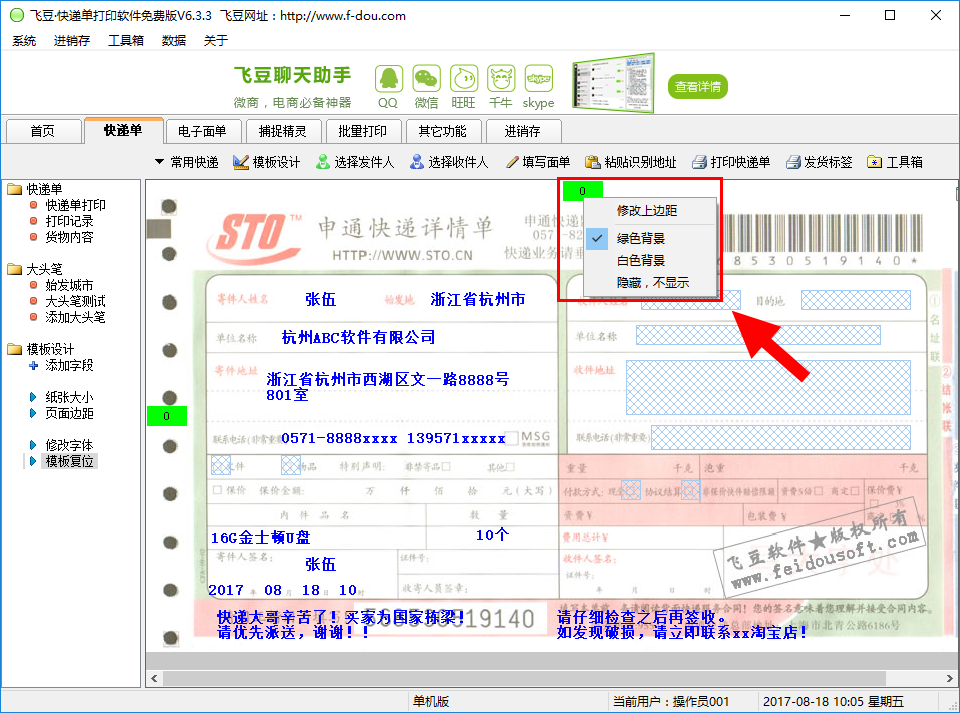Open the 数据 menu
The width and height of the screenshot is (960, 713).
(x=173, y=41)
